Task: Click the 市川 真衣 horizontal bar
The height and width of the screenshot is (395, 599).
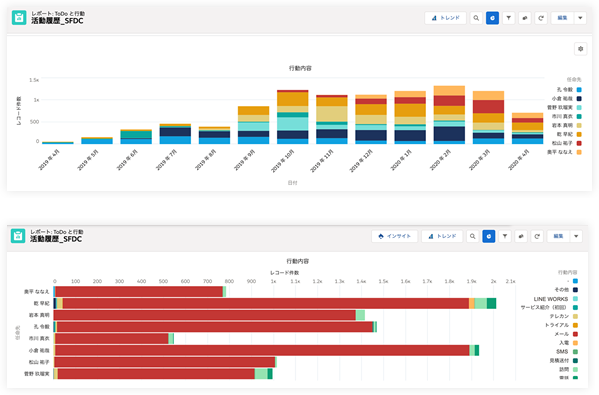Action: pyautogui.click(x=114, y=338)
